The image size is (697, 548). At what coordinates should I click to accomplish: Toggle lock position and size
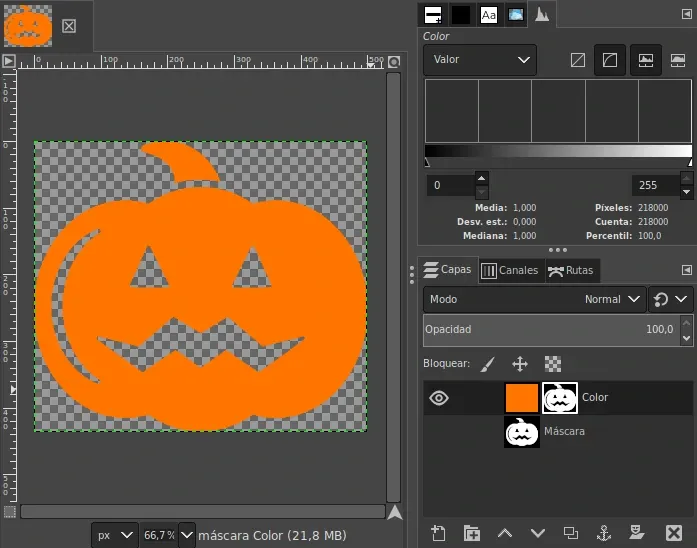(520, 364)
